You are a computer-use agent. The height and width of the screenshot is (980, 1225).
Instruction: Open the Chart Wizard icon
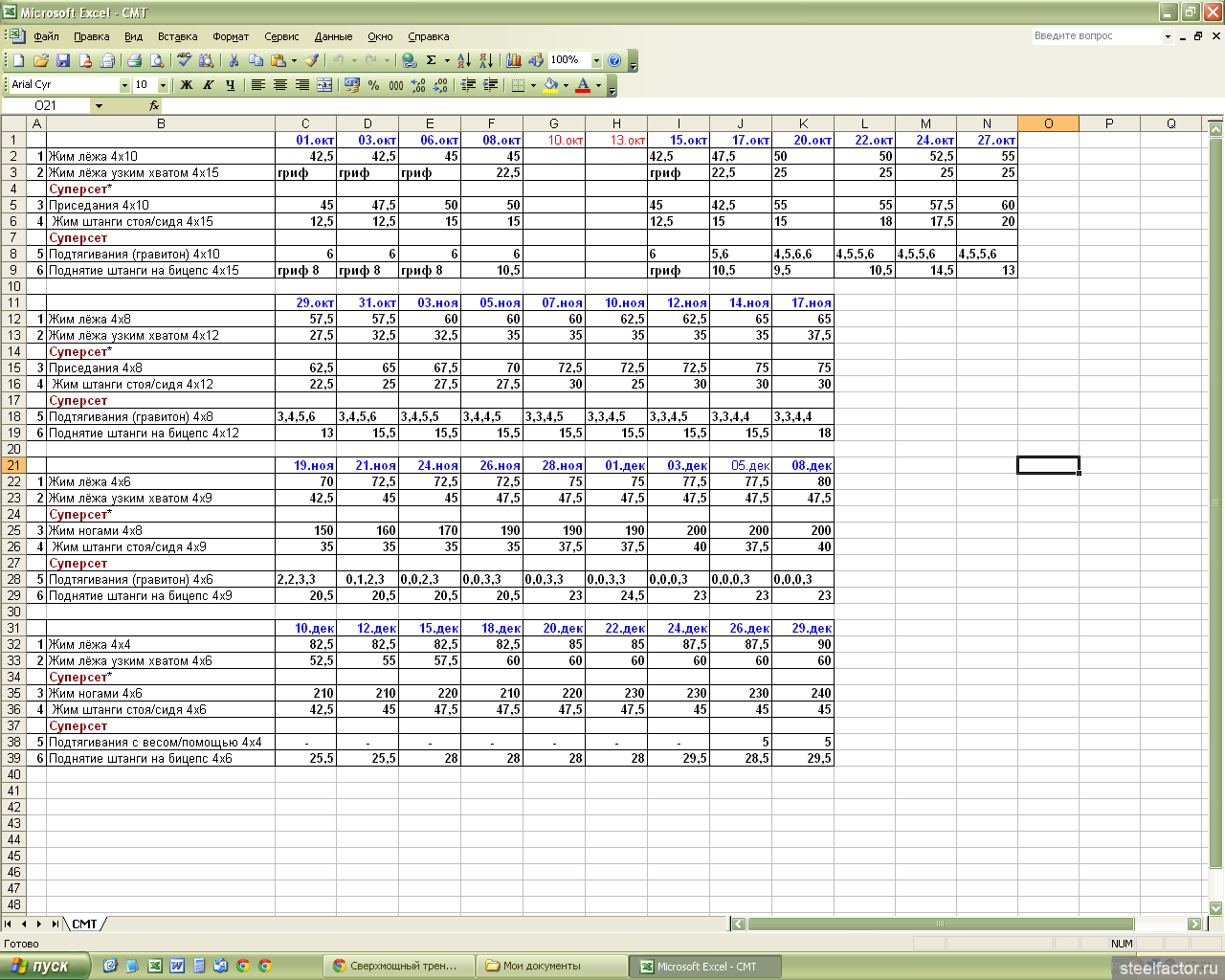coord(514,60)
